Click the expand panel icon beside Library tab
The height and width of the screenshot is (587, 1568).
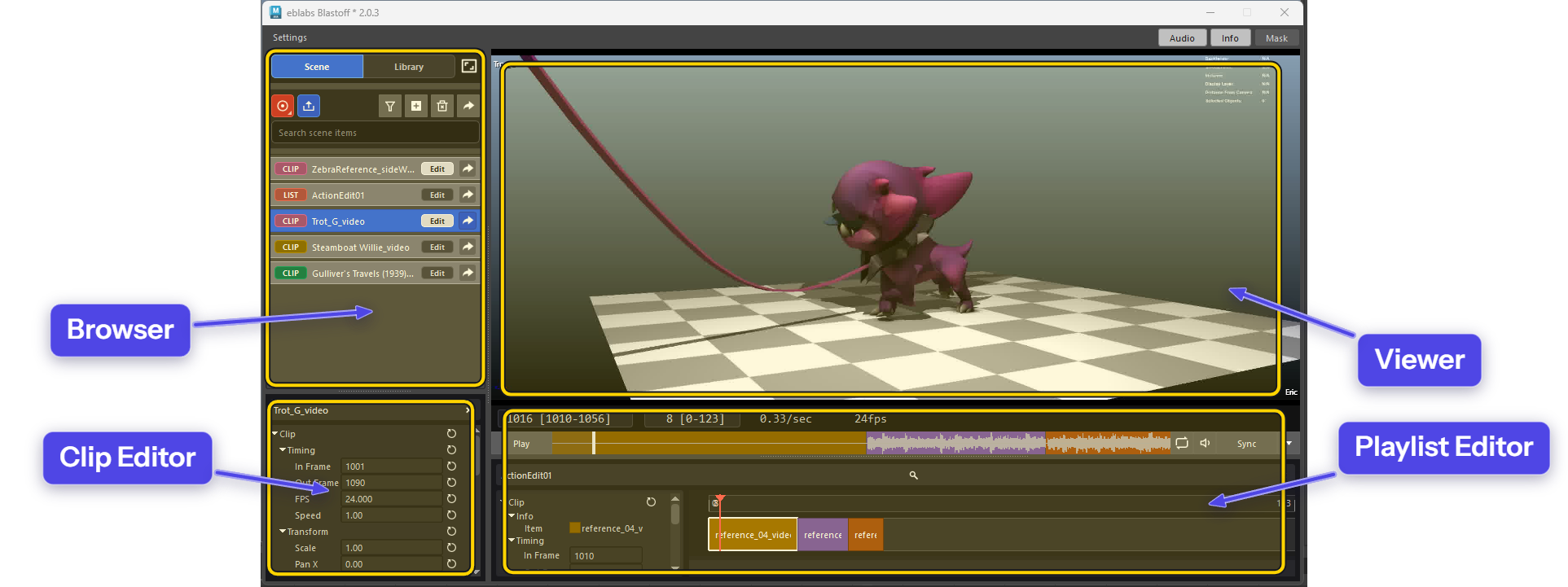click(x=469, y=66)
